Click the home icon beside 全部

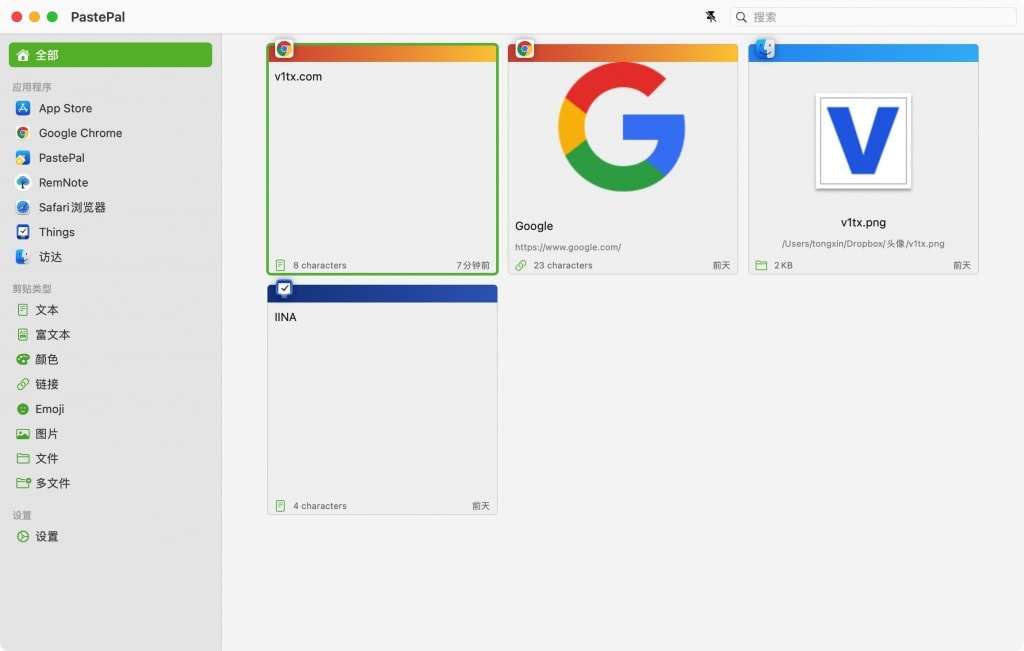[x=23, y=55]
